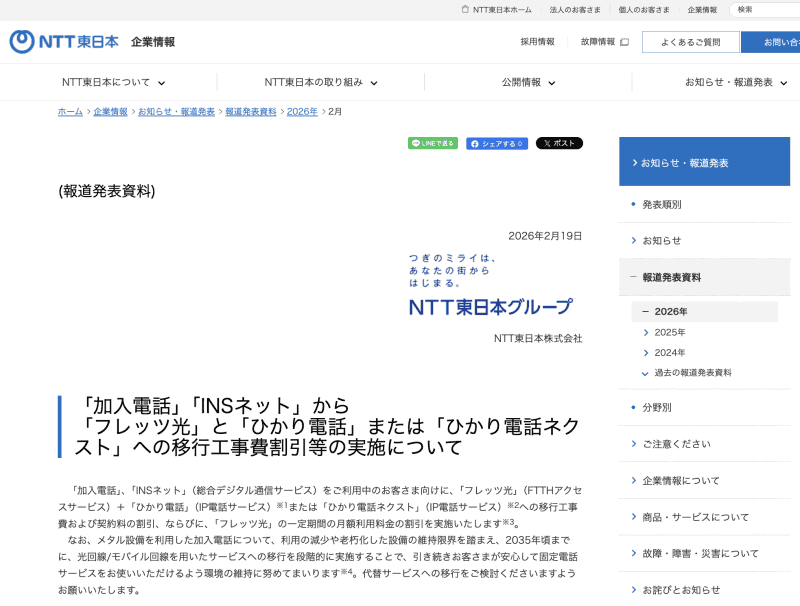This screenshot has height=606, width=800.
Task: Open 商品・サービスについて sidebar link
Action: (696, 517)
